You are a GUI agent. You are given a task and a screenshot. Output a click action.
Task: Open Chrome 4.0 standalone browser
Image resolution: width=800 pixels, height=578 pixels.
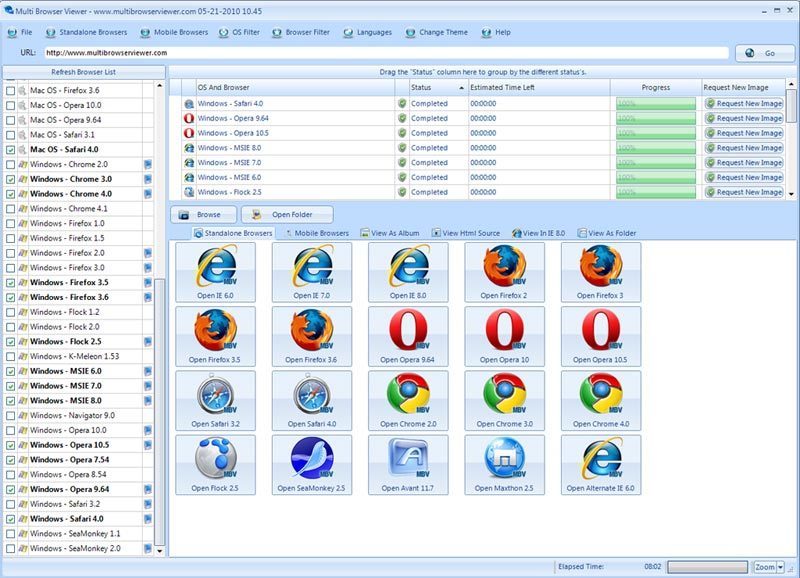pyautogui.click(x=601, y=400)
